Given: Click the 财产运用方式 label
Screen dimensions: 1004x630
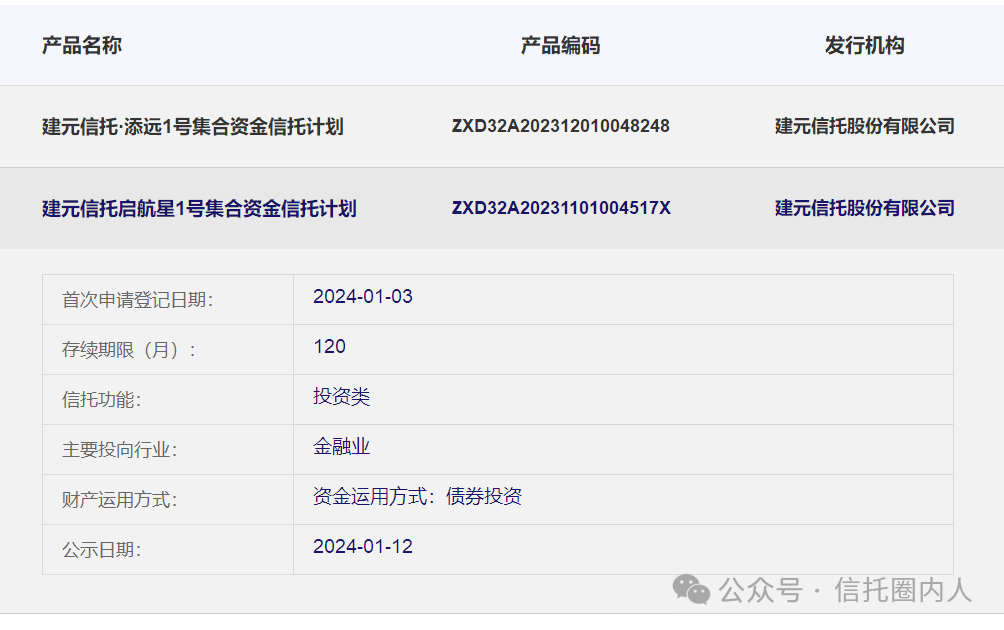Looking at the screenshot, I should point(119,499).
